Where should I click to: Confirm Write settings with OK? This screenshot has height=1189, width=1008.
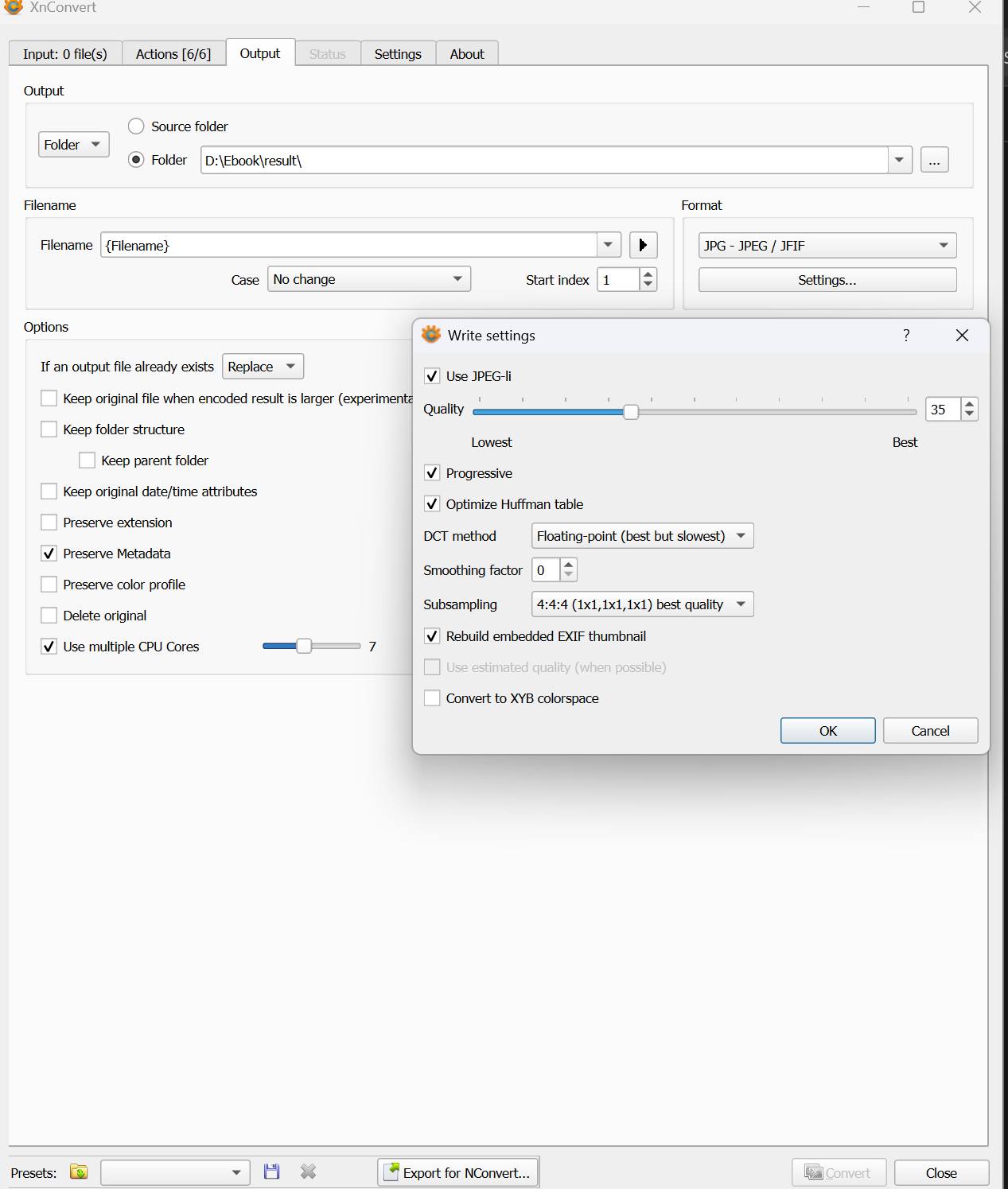[x=827, y=731]
